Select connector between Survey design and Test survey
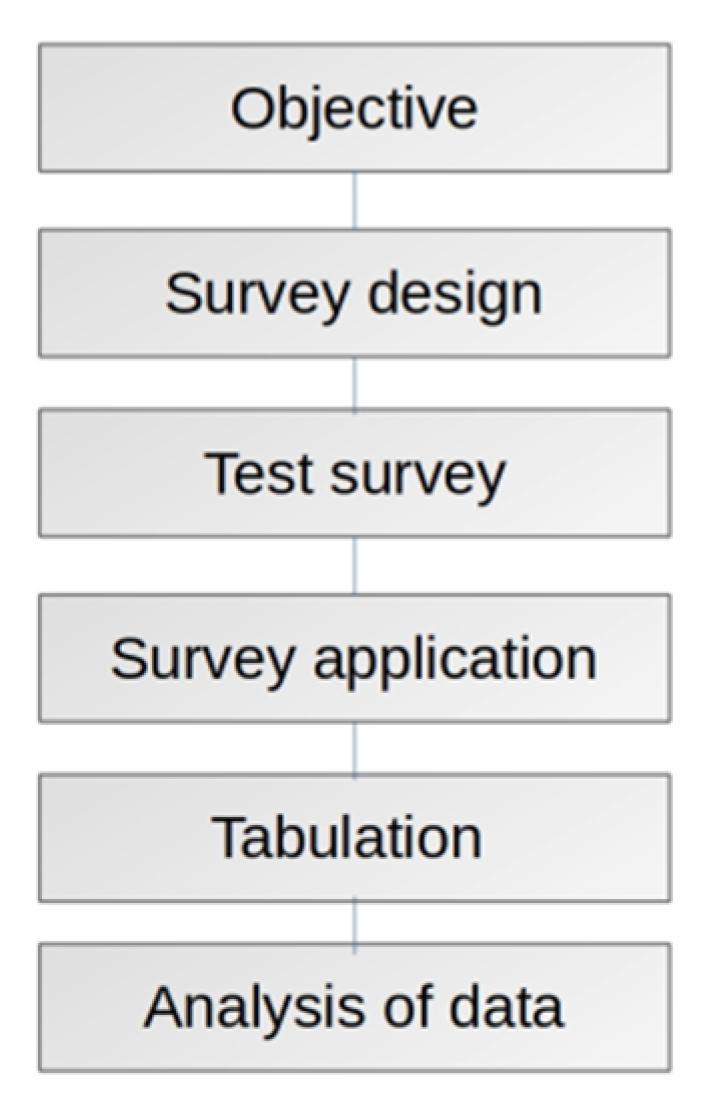 tap(354, 385)
